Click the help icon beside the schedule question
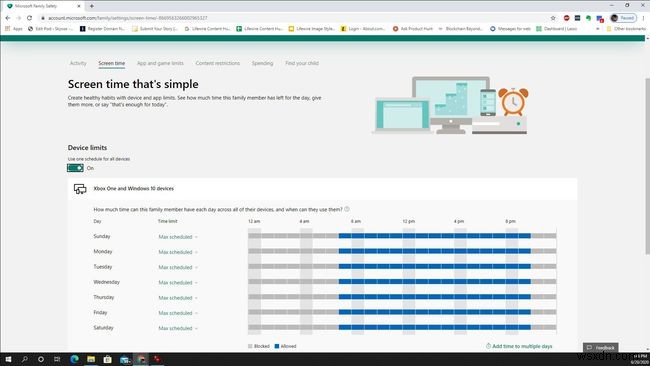650x366 pixels. click(347, 209)
